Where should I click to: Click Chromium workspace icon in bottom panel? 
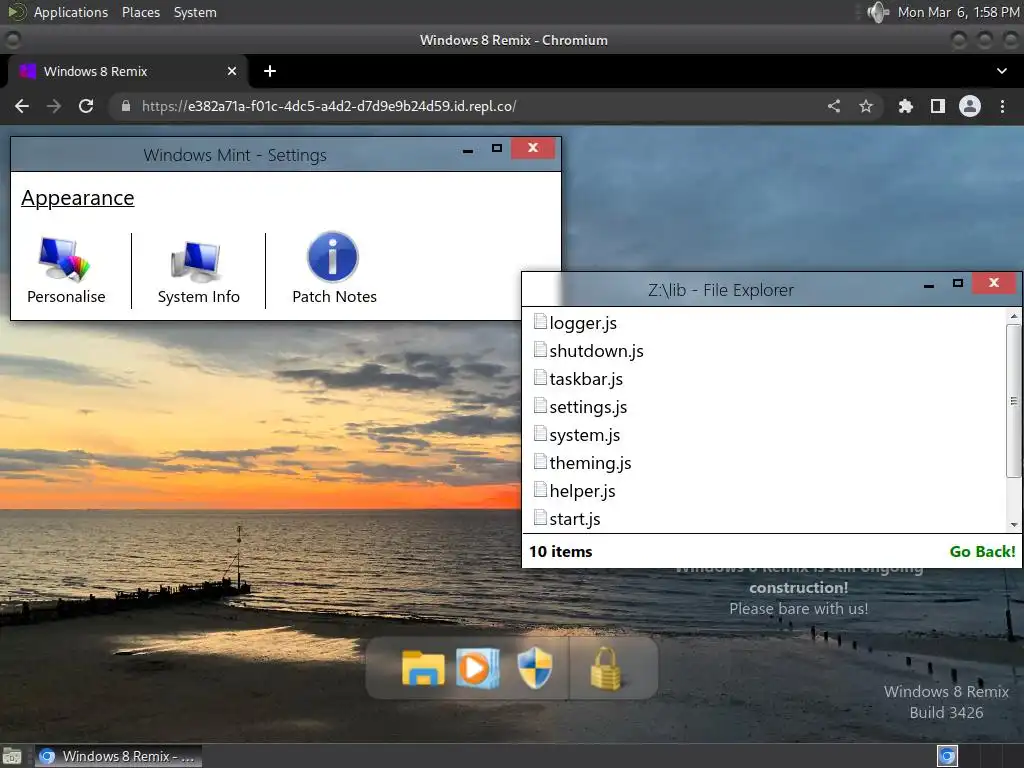coord(947,756)
